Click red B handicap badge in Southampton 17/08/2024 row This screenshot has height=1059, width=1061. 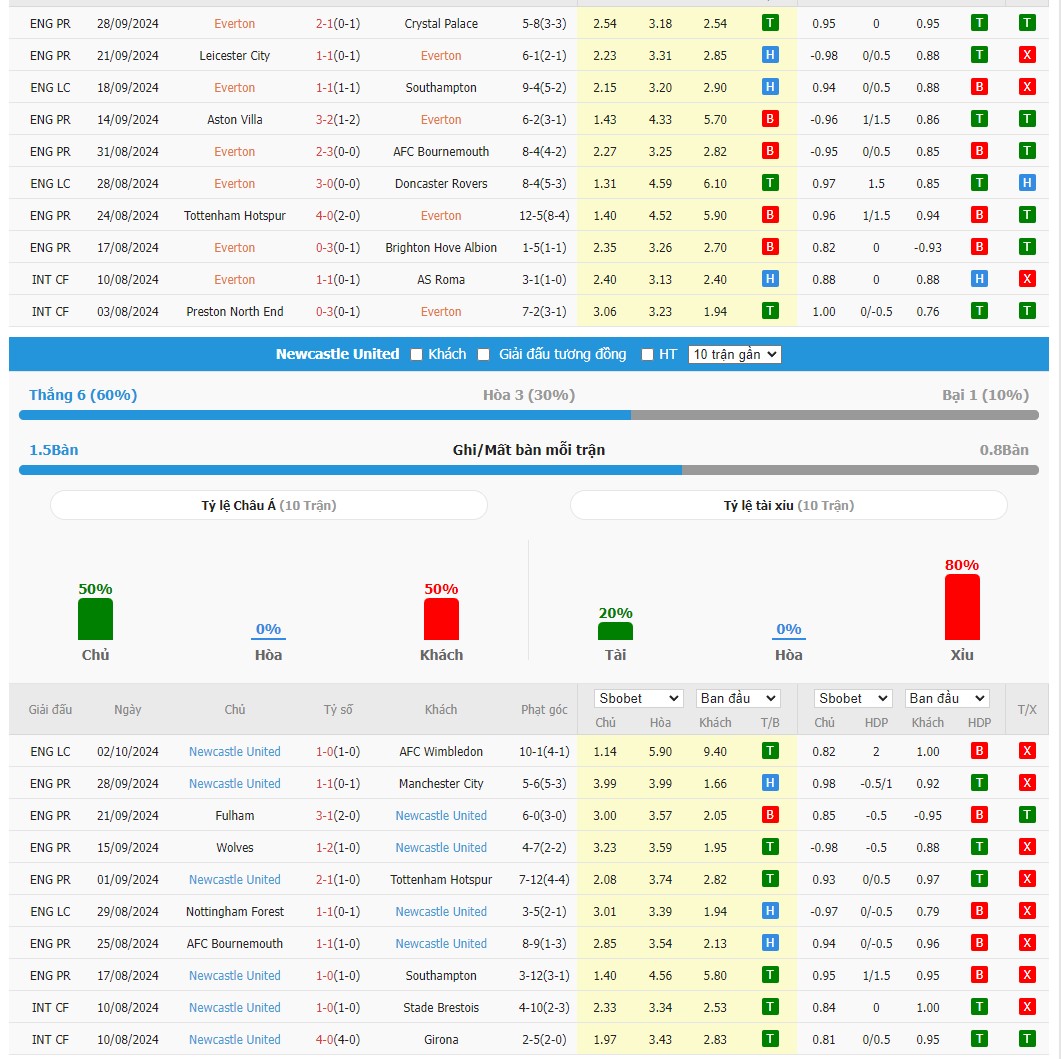(x=979, y=975)
